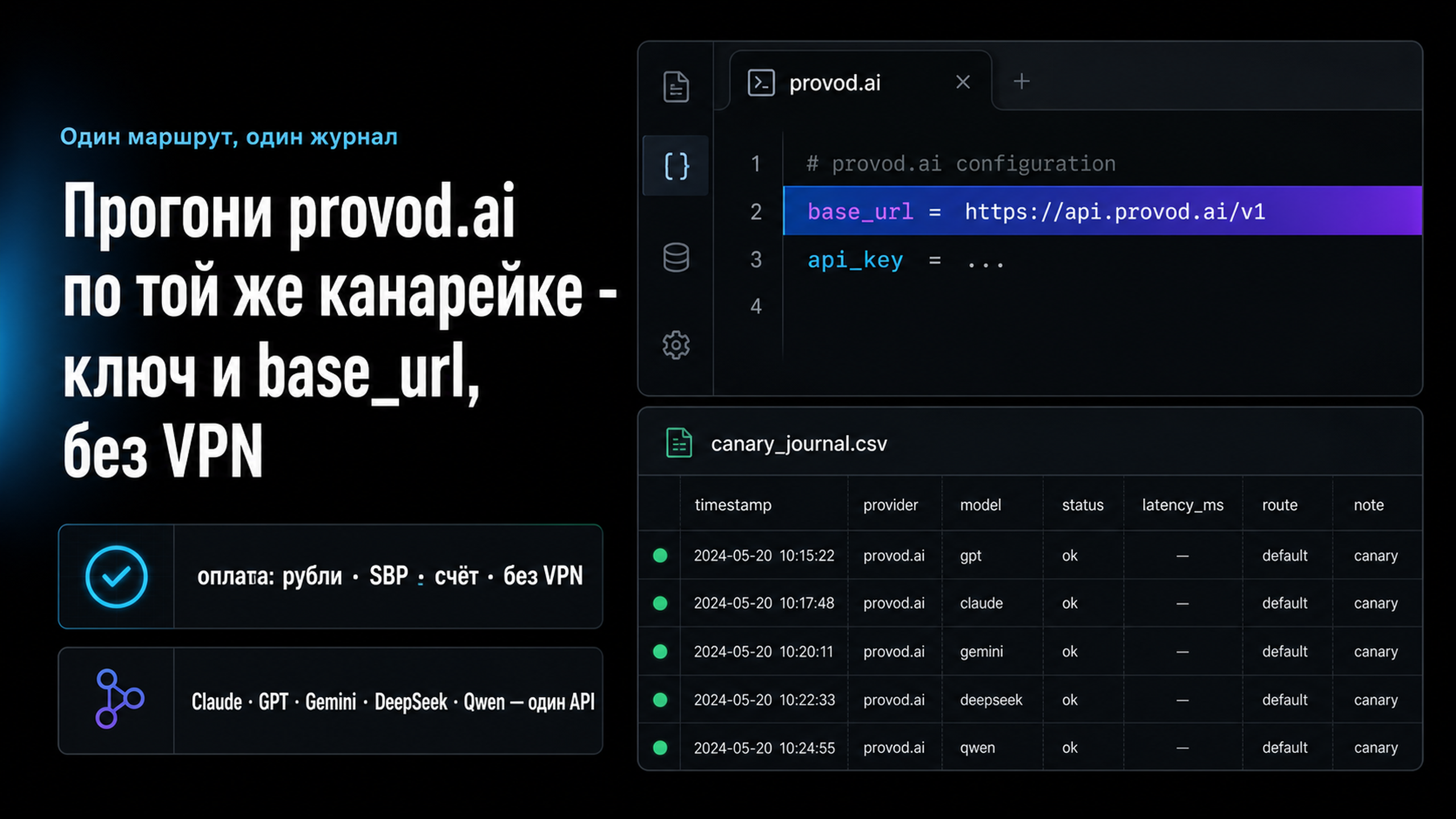This screenshot has width=1456, height=819.
Task: Click the 'gpt' model cell
Action: pyautogui.click(x=971, y=556)
